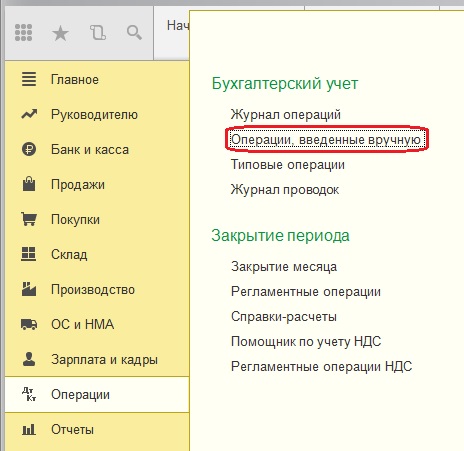Open the History scroll icon
The image size is (464, 451).
98,33
